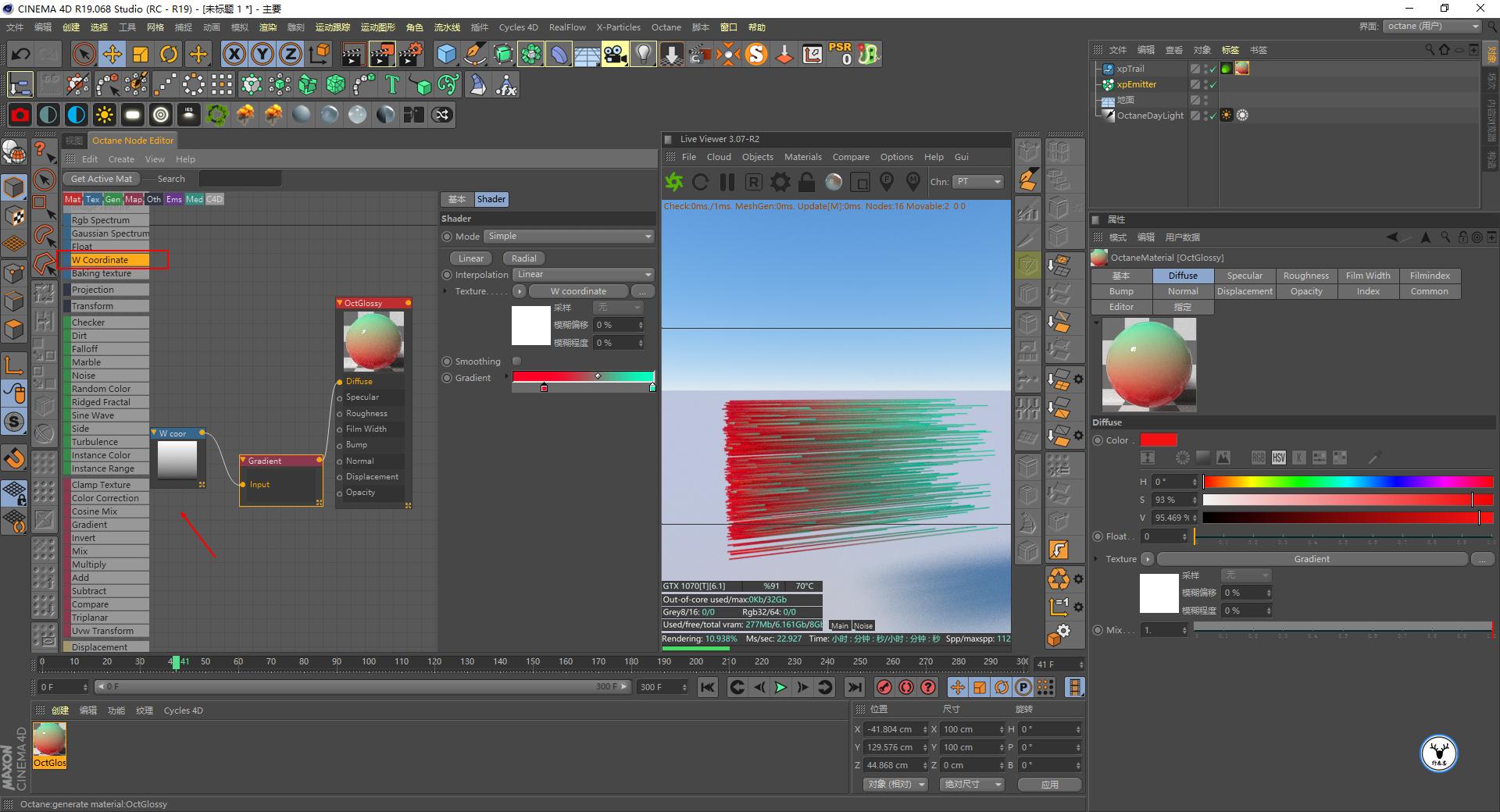Viewport: 1500px width, 812px height.
Task: Select the OctGlossy material thumbnail
Action: point(50,740)
